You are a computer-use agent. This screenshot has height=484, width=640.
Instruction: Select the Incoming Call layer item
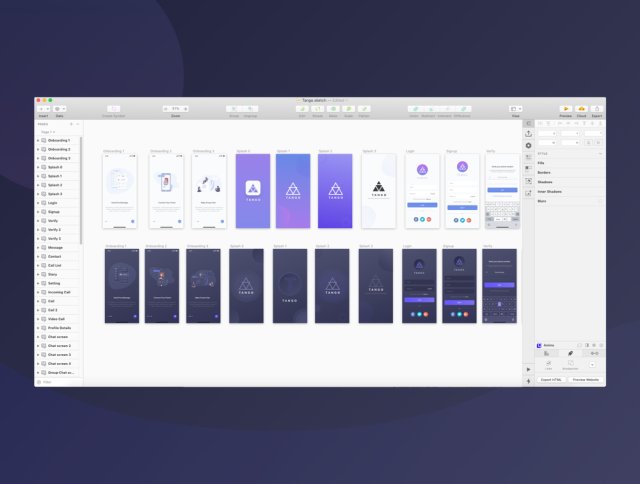coord(58,292)
